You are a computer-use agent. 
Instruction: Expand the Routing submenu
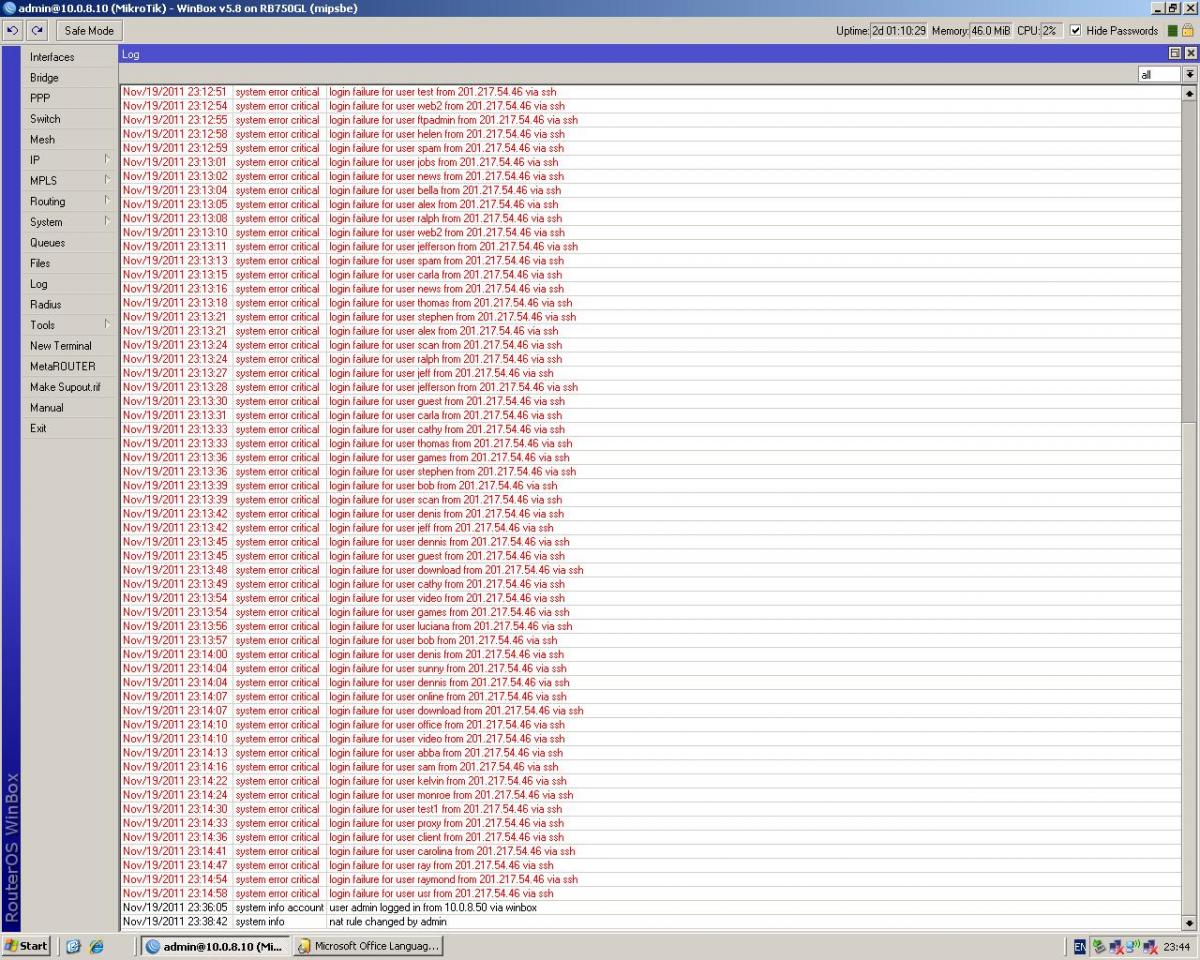tap(107, 201)
